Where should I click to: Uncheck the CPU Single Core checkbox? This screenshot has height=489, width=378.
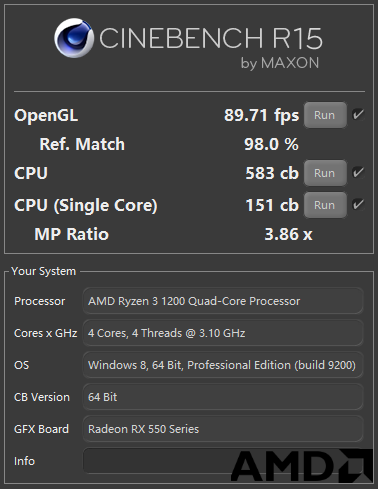tap(358, 205)
